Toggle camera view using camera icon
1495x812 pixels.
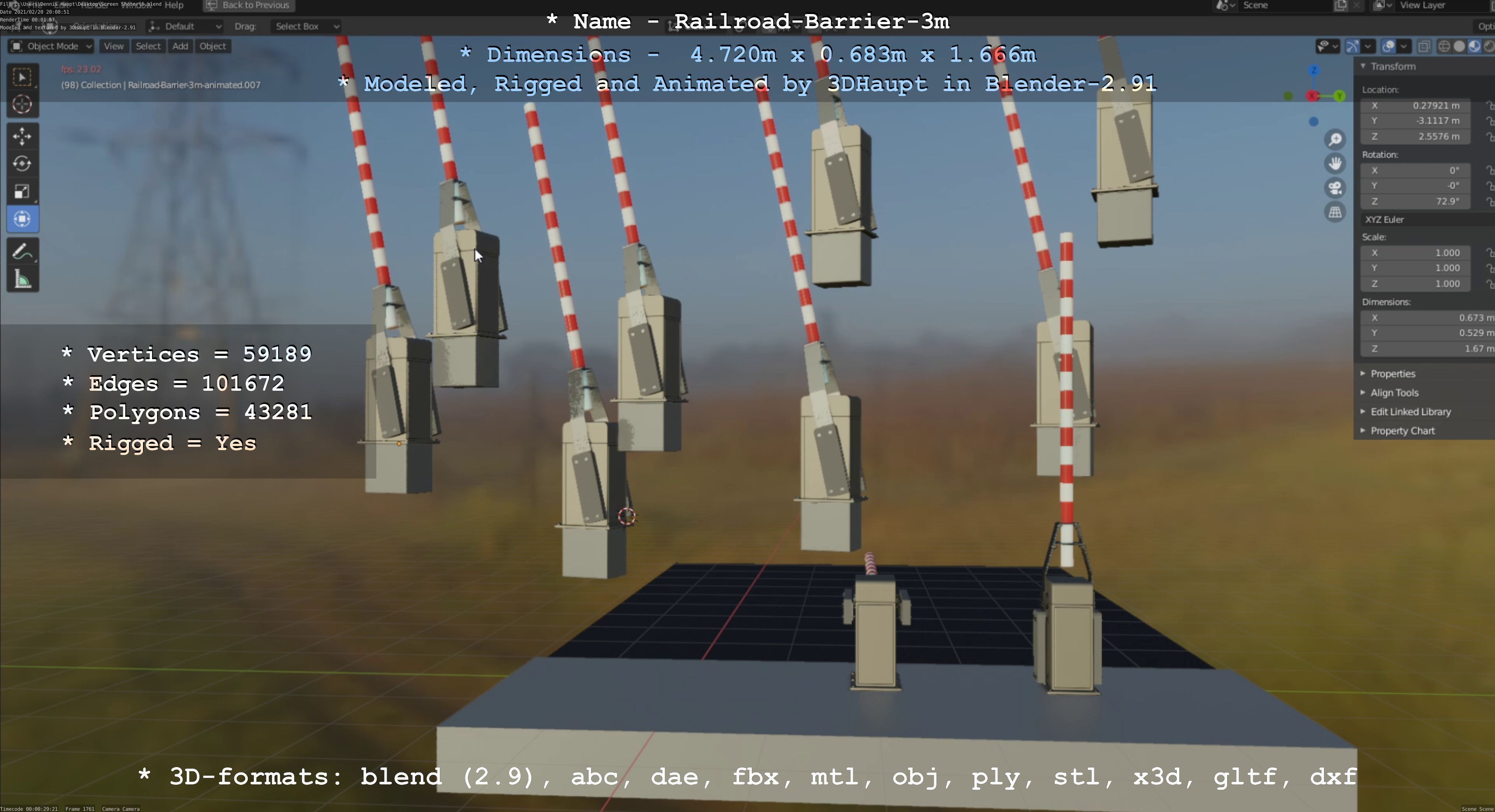[x=1335, y=188]
